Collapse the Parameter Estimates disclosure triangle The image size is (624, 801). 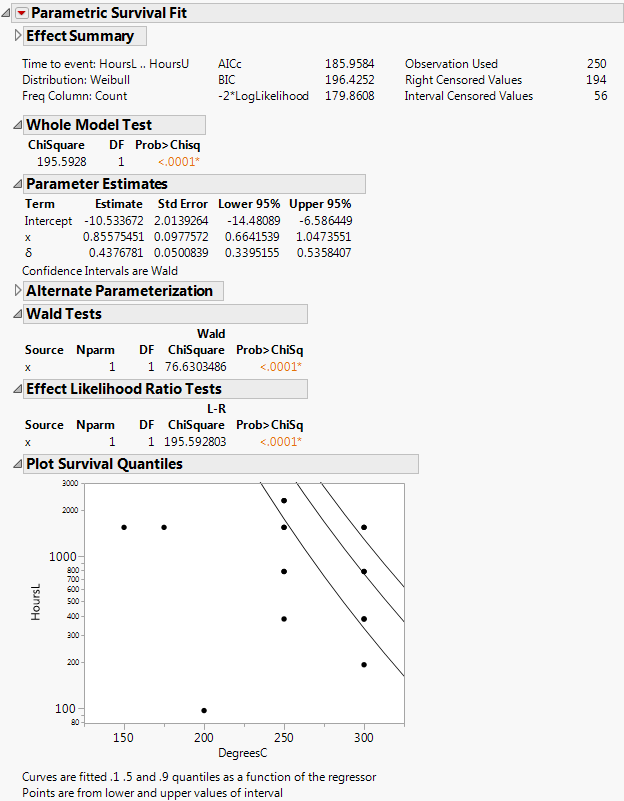tap(16, 184)
